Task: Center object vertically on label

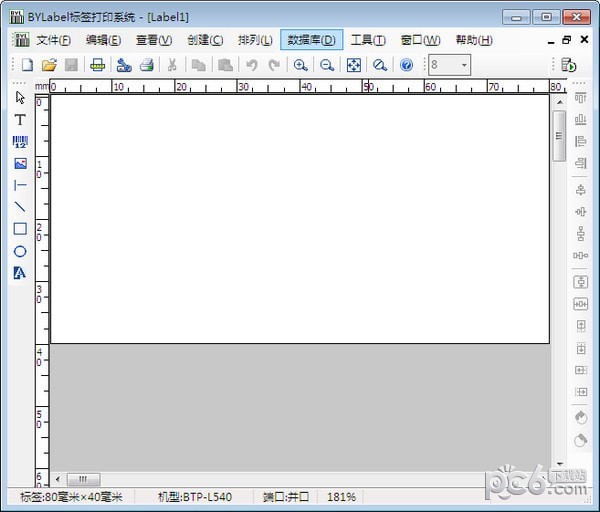Action: [580, 282]
